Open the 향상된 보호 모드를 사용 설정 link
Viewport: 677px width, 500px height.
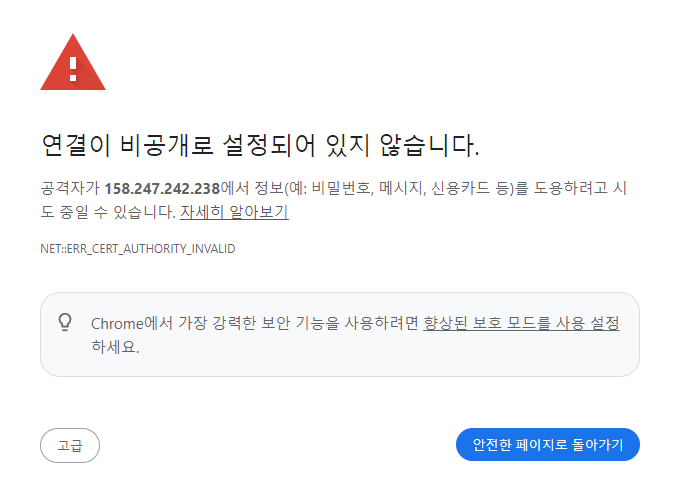[521, 323]
